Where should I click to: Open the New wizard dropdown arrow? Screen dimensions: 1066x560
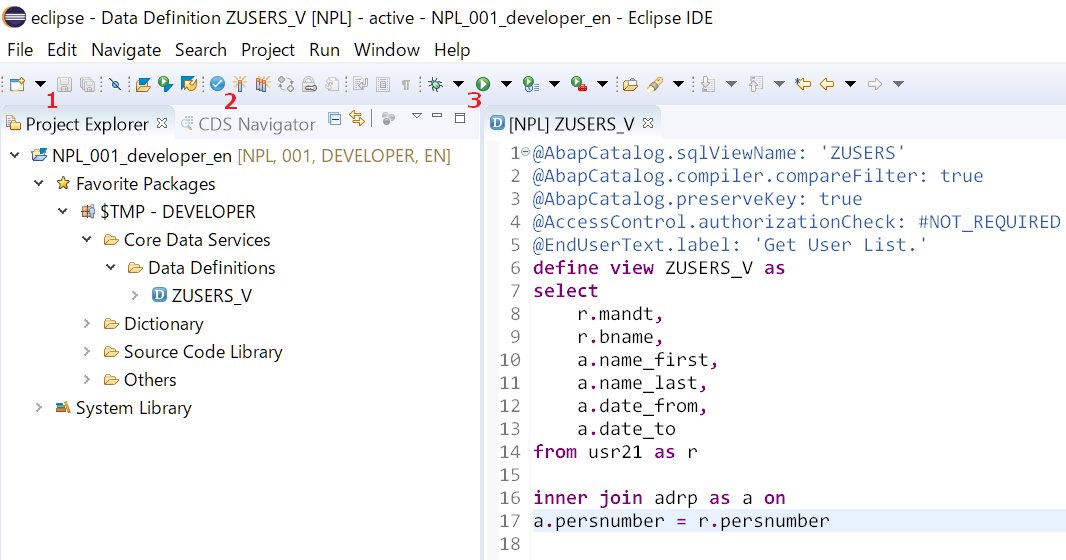(x=40, y=84)
